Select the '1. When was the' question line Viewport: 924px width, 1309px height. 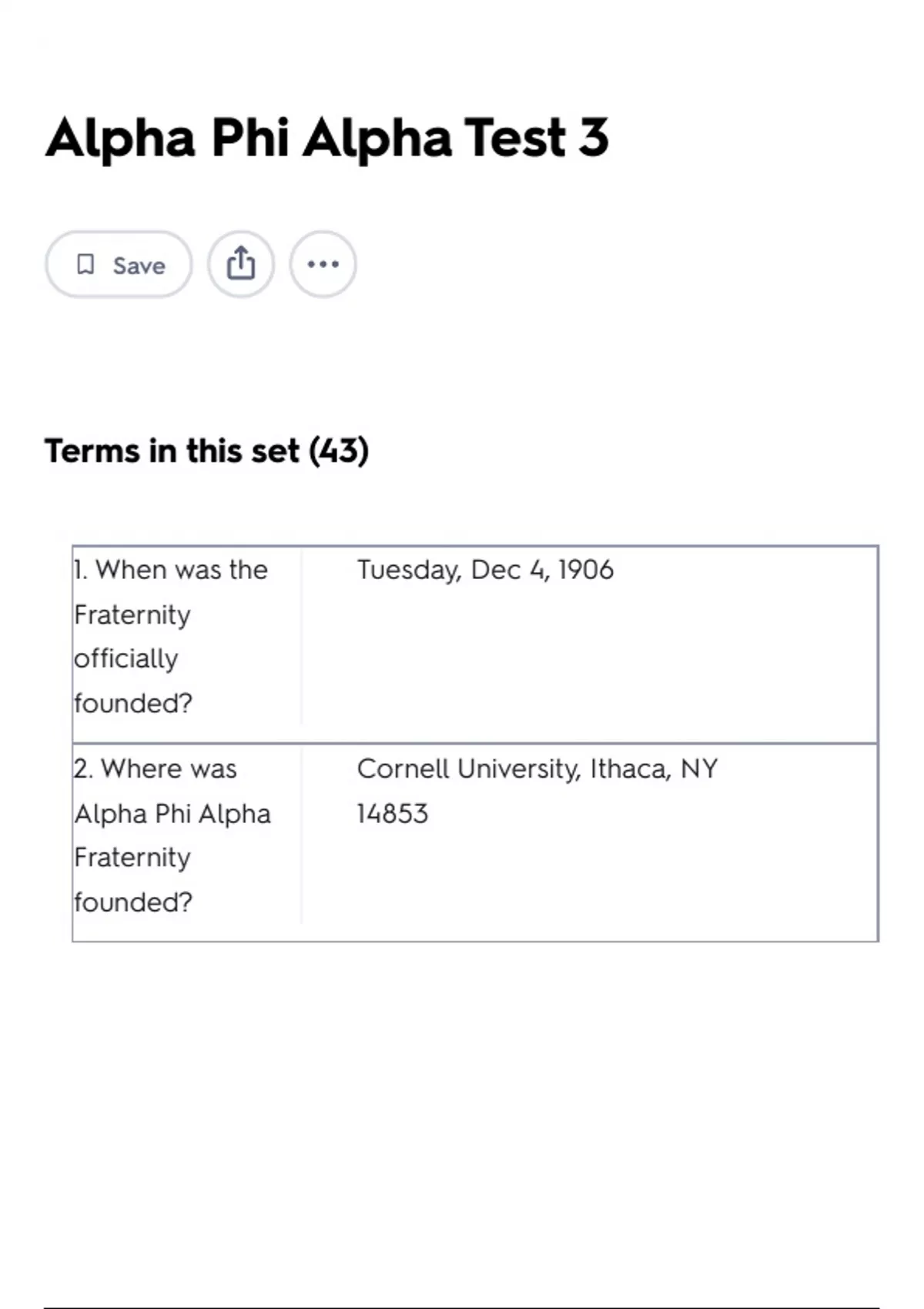(171, 570)
